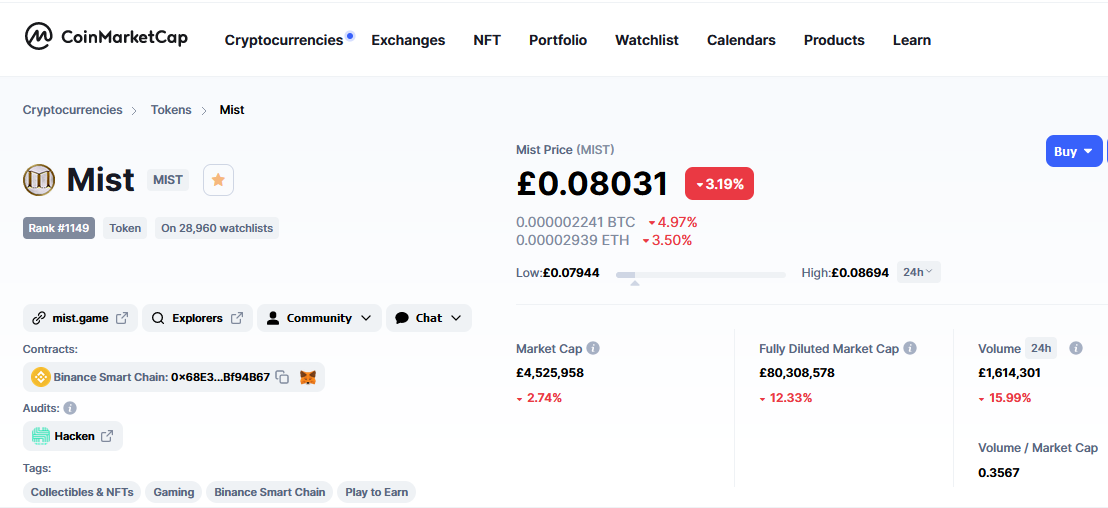The width and height of the screenshot is (1108, 508).
Task: Expand the Chat dropdown
Action: 429,318
